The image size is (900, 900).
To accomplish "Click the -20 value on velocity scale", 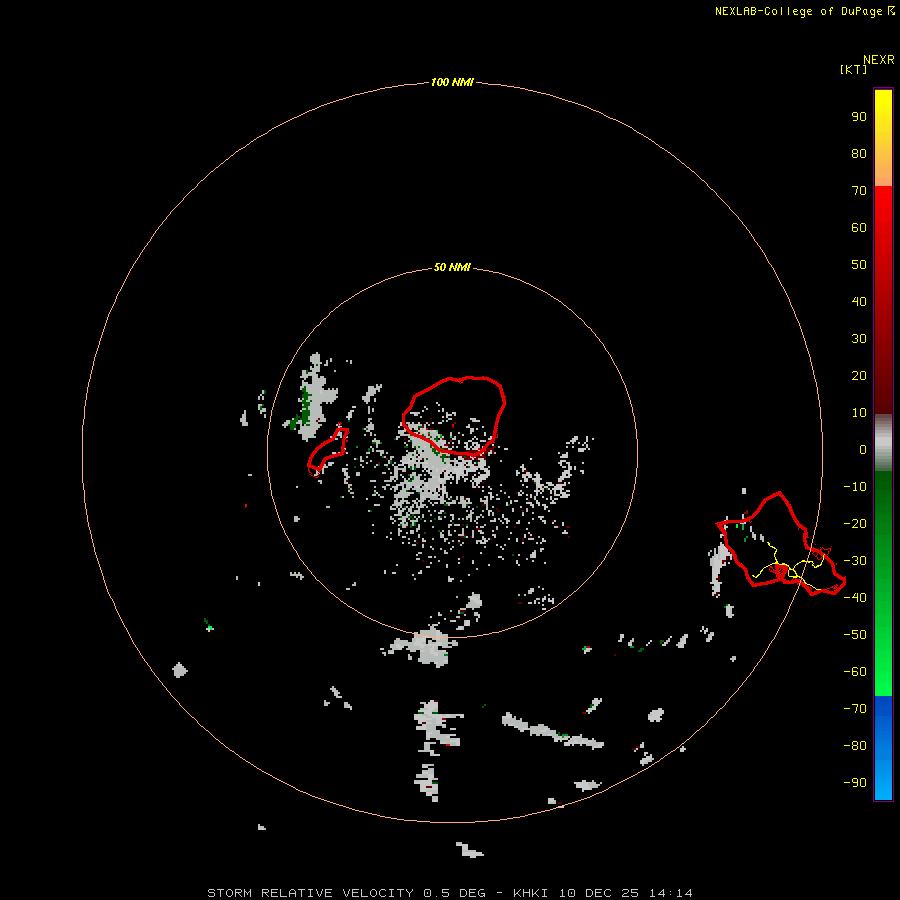I will [855, 523].
